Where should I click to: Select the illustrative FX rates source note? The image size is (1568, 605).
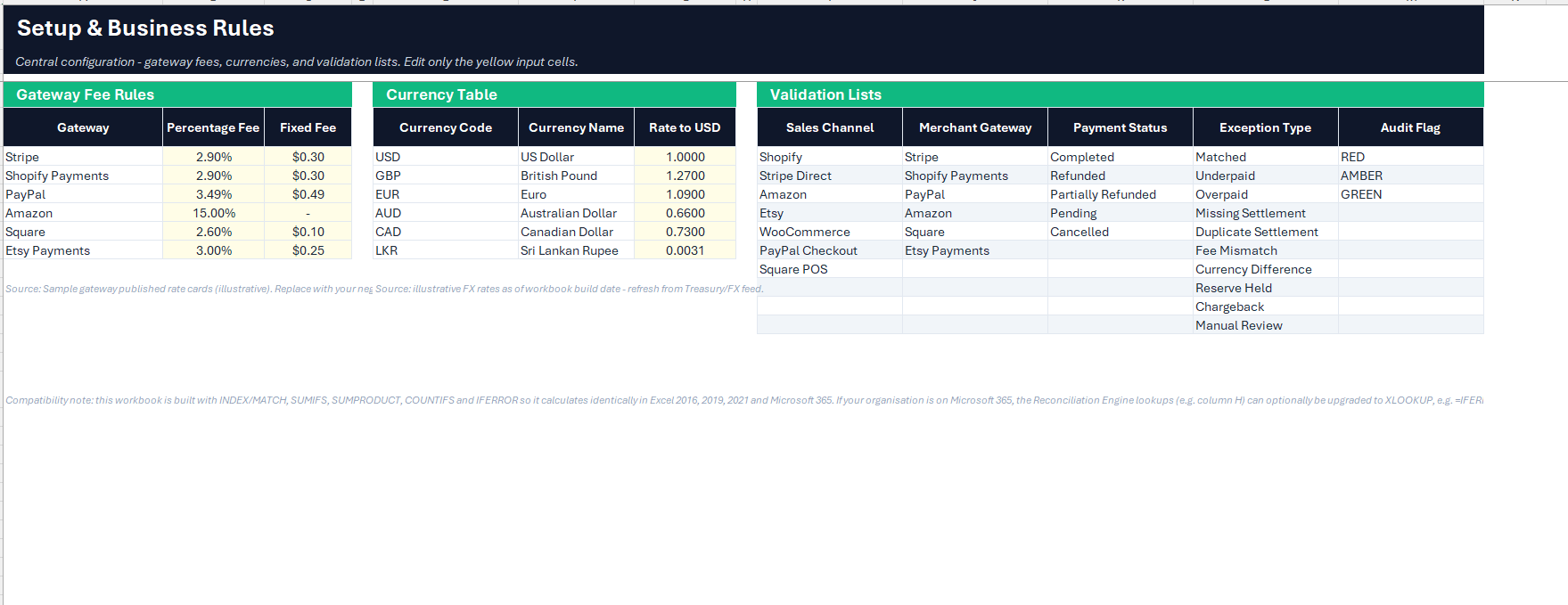[x=570, y=289]
